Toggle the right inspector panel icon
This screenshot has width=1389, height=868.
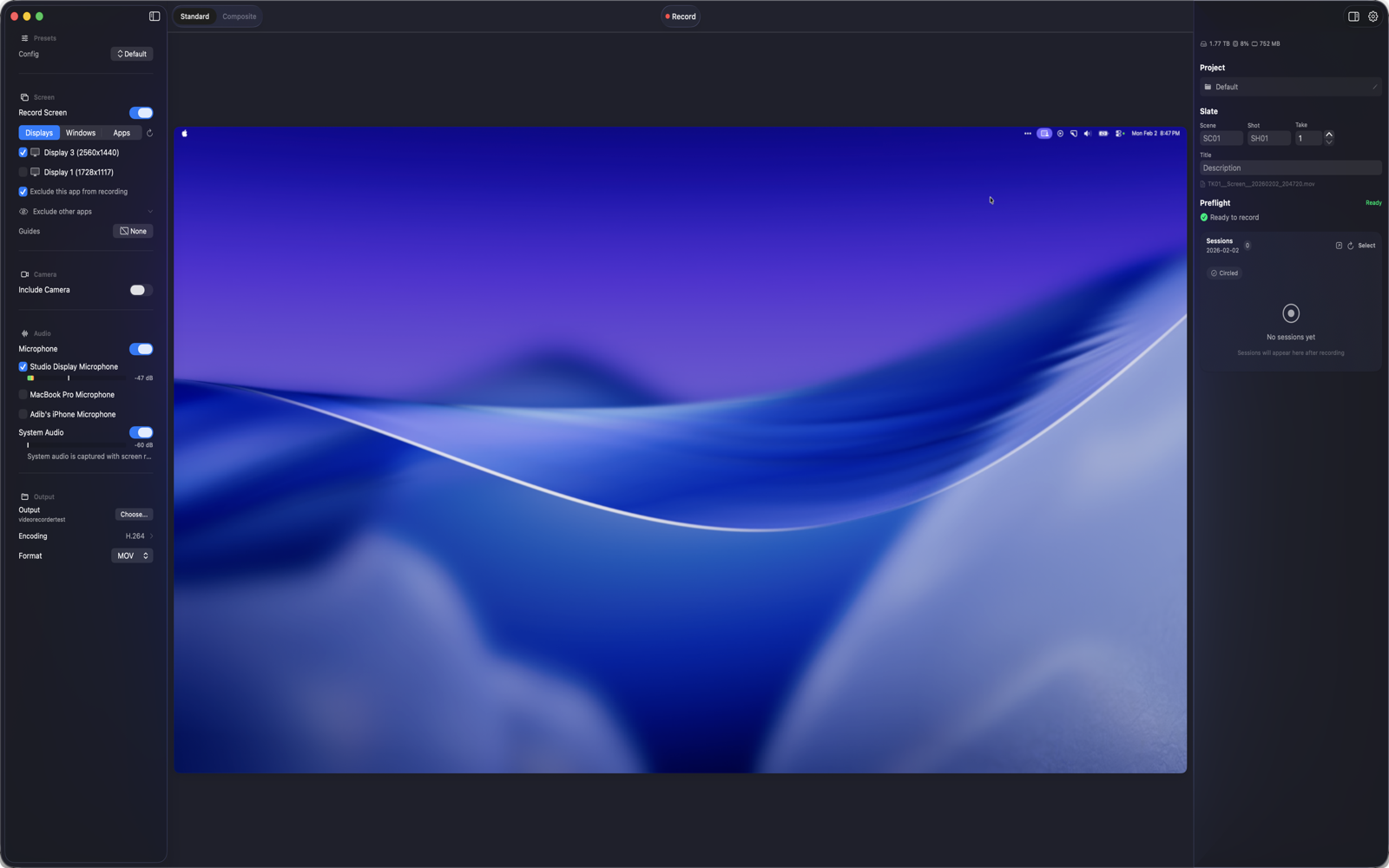coord(1353,16)
